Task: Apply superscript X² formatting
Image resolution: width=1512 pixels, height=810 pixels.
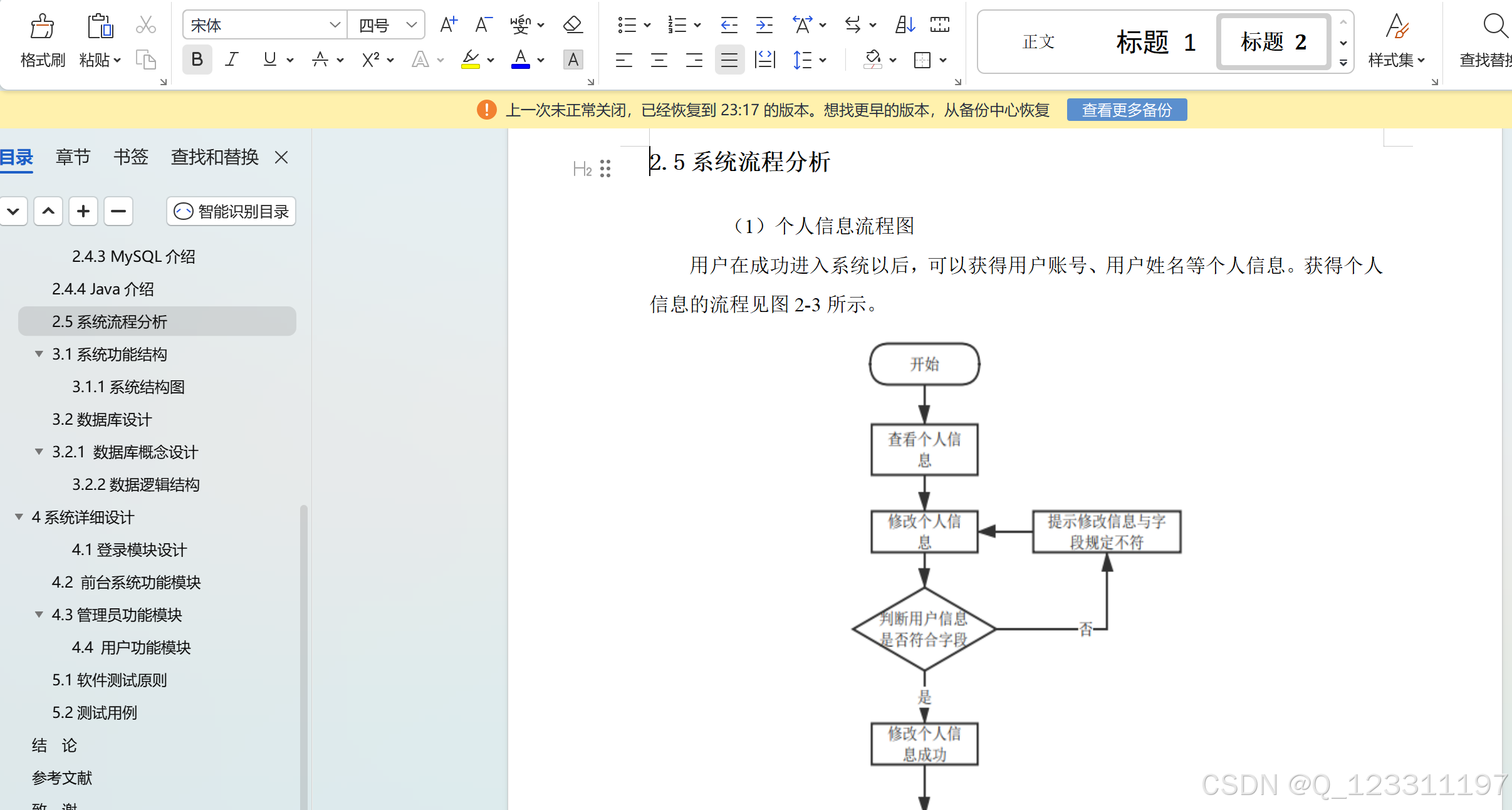Action: point(370,60)
